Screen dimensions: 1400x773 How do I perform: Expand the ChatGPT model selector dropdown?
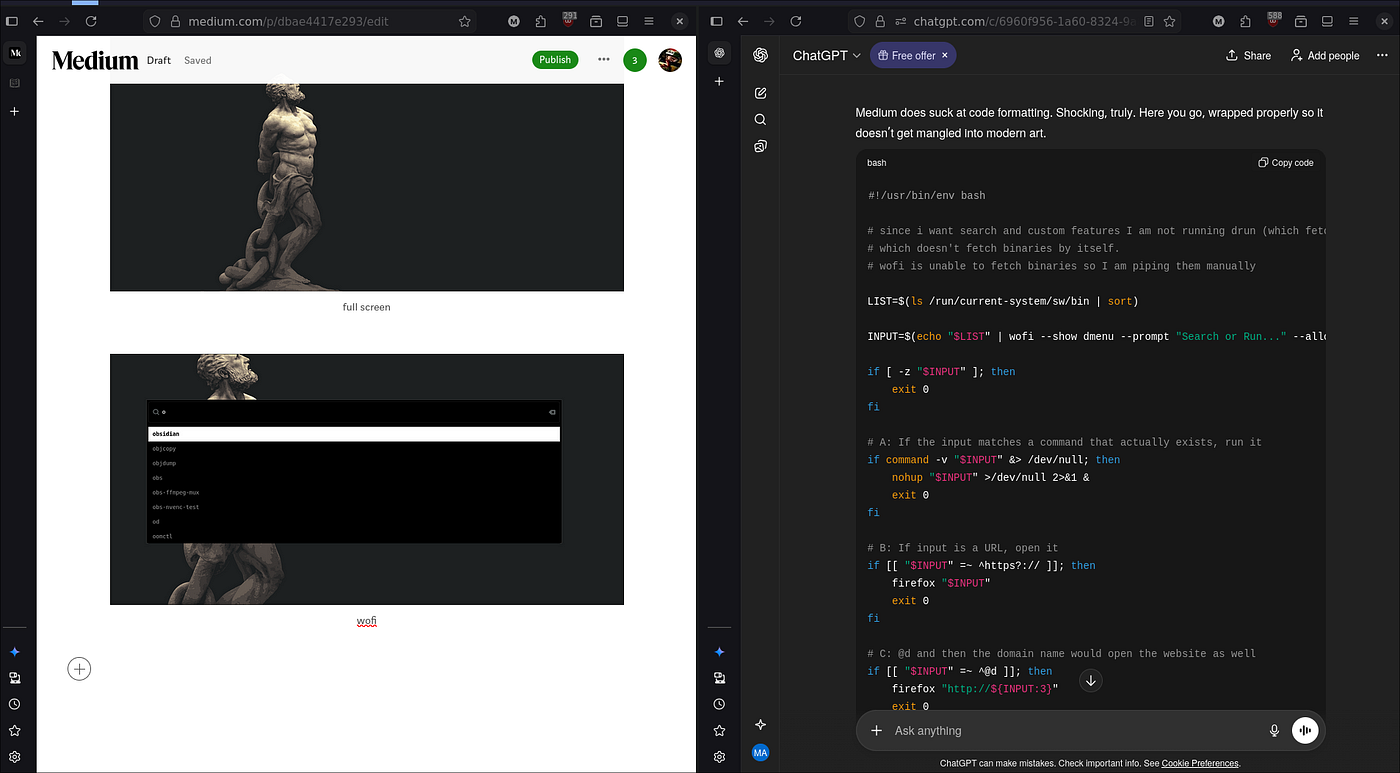827,56
